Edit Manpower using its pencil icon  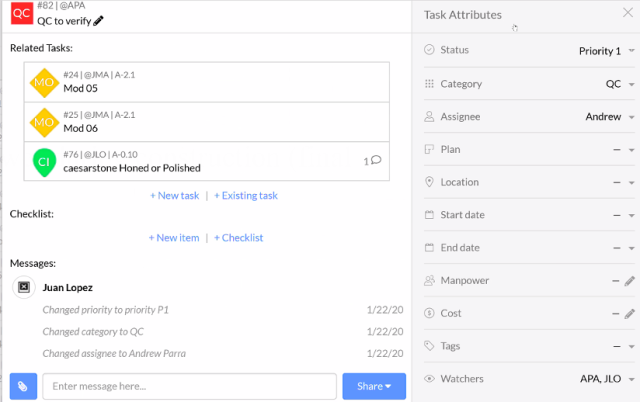point(629,281)
